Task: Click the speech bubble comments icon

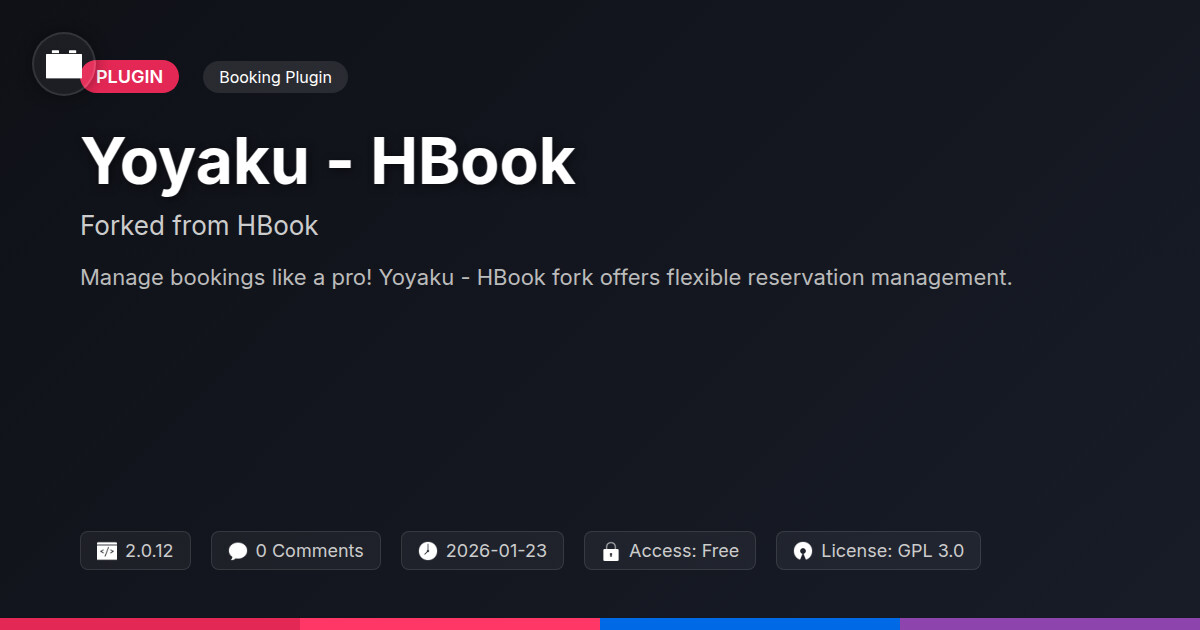Action: click(x=238, y=551)
